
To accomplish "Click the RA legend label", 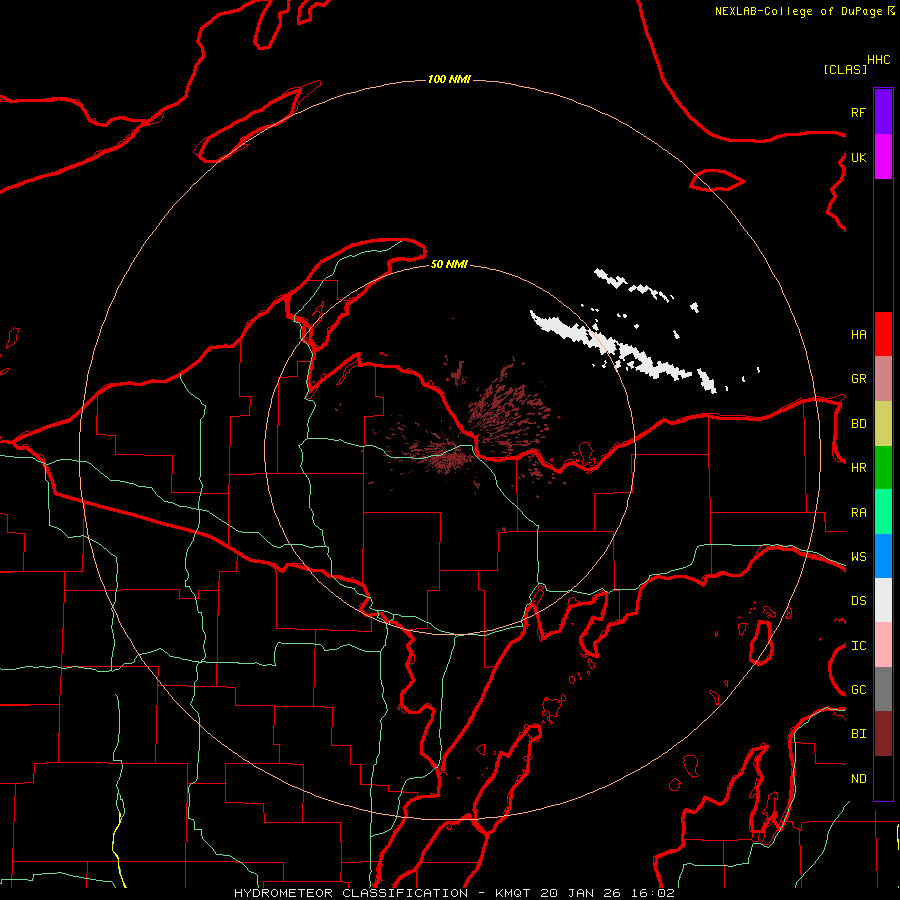I will coord(858,513).
